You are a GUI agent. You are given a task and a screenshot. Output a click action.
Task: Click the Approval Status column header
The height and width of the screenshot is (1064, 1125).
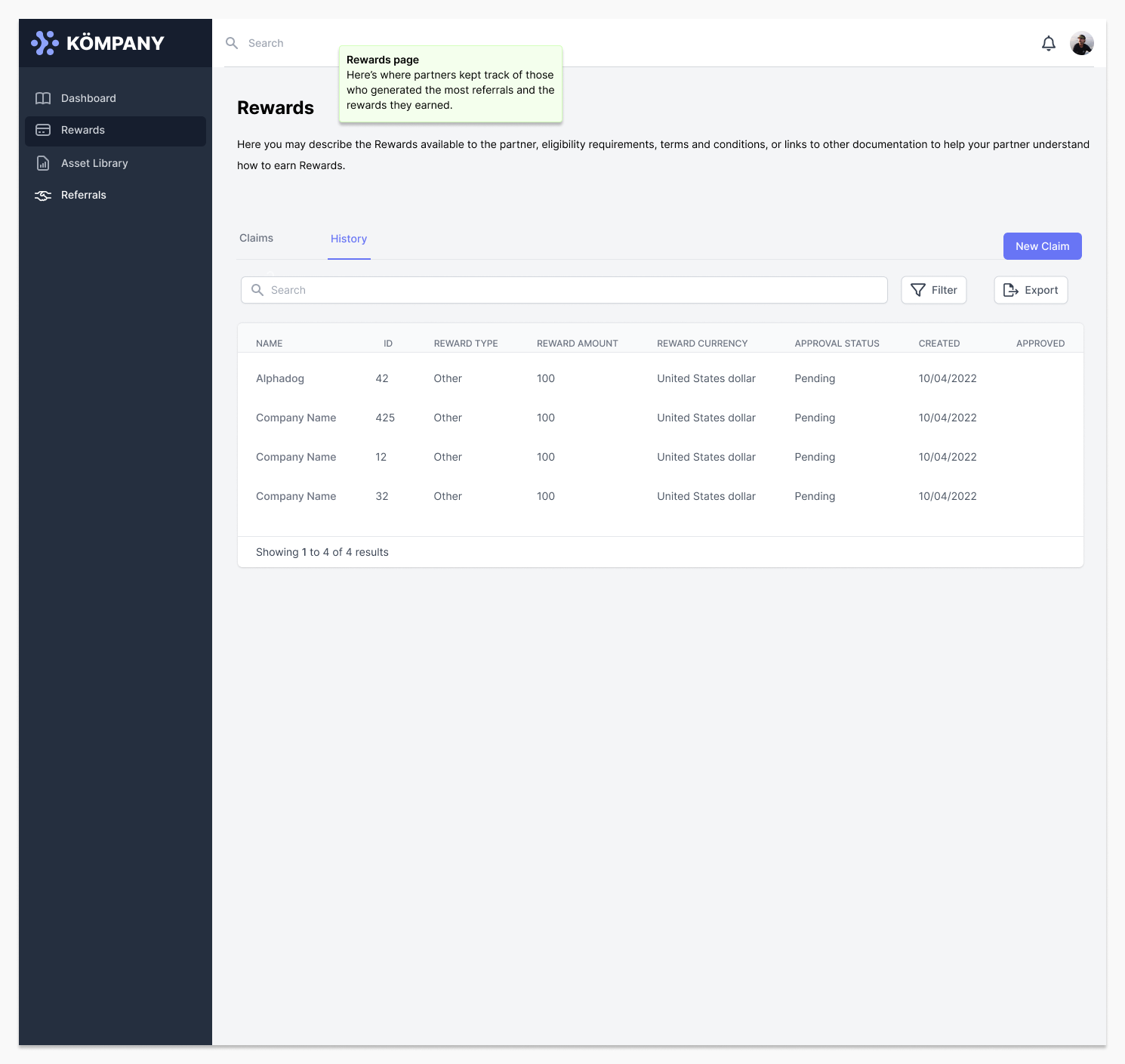click(837, 344)
